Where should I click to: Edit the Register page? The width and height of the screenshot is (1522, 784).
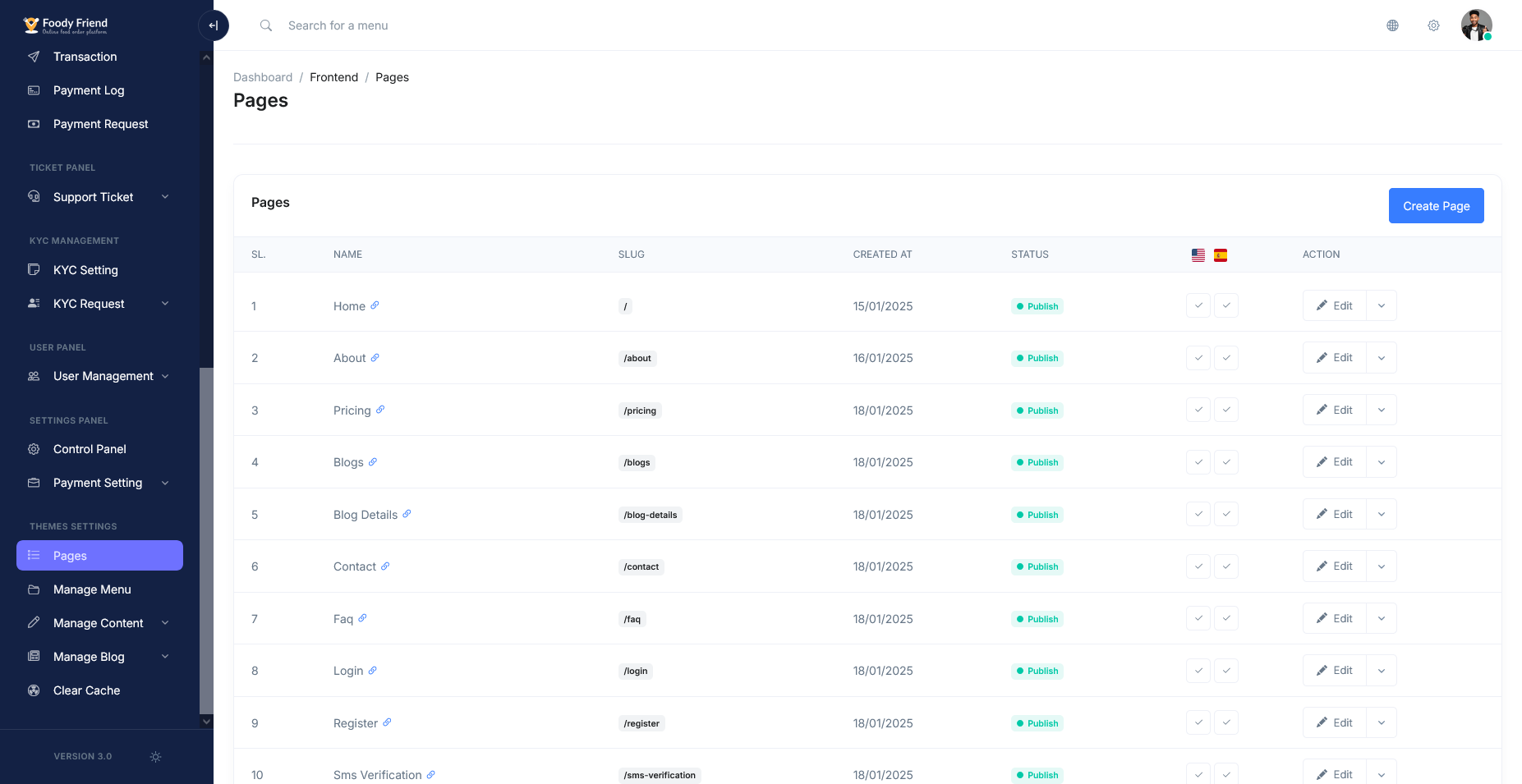[1335, 722]
